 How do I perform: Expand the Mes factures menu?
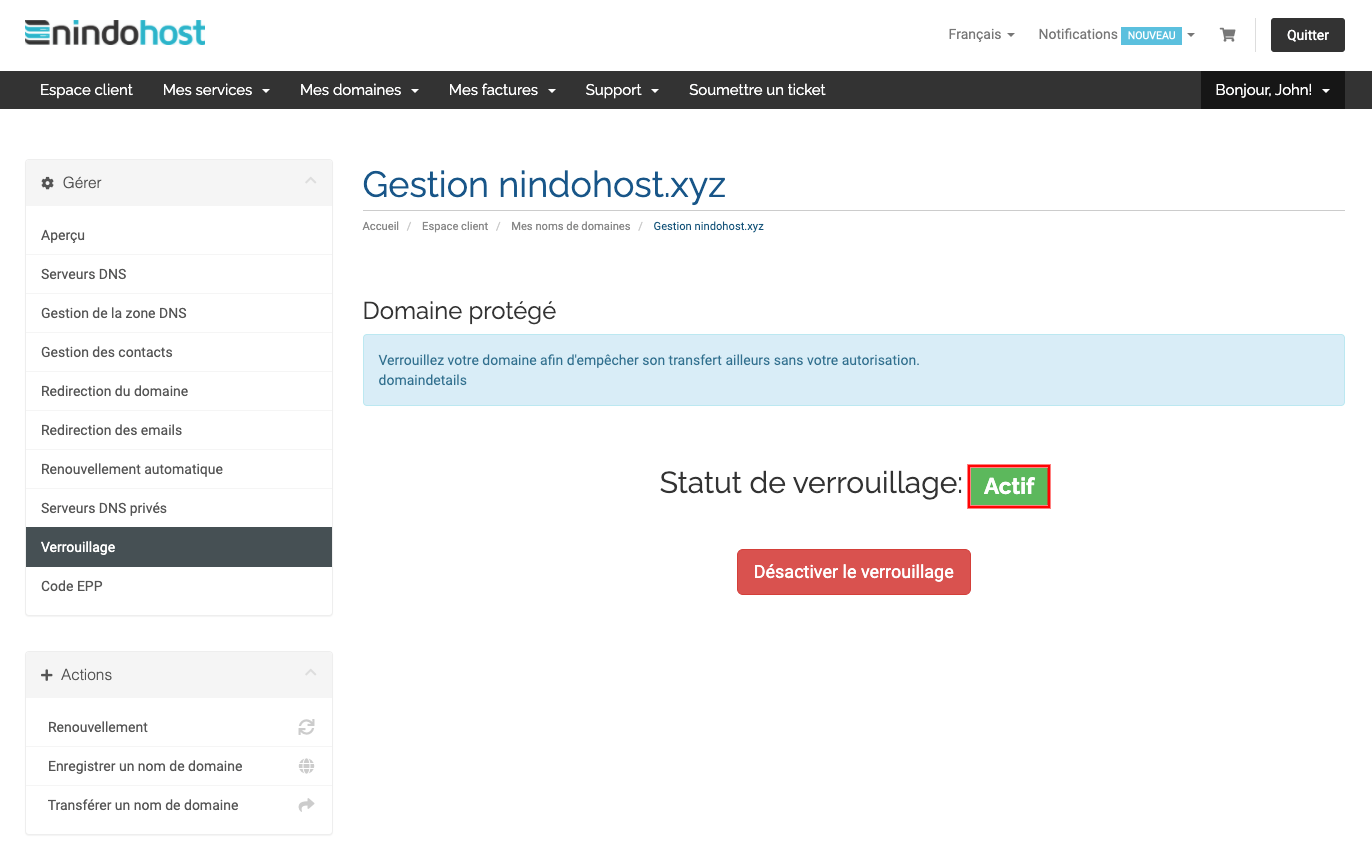(502, 90)
